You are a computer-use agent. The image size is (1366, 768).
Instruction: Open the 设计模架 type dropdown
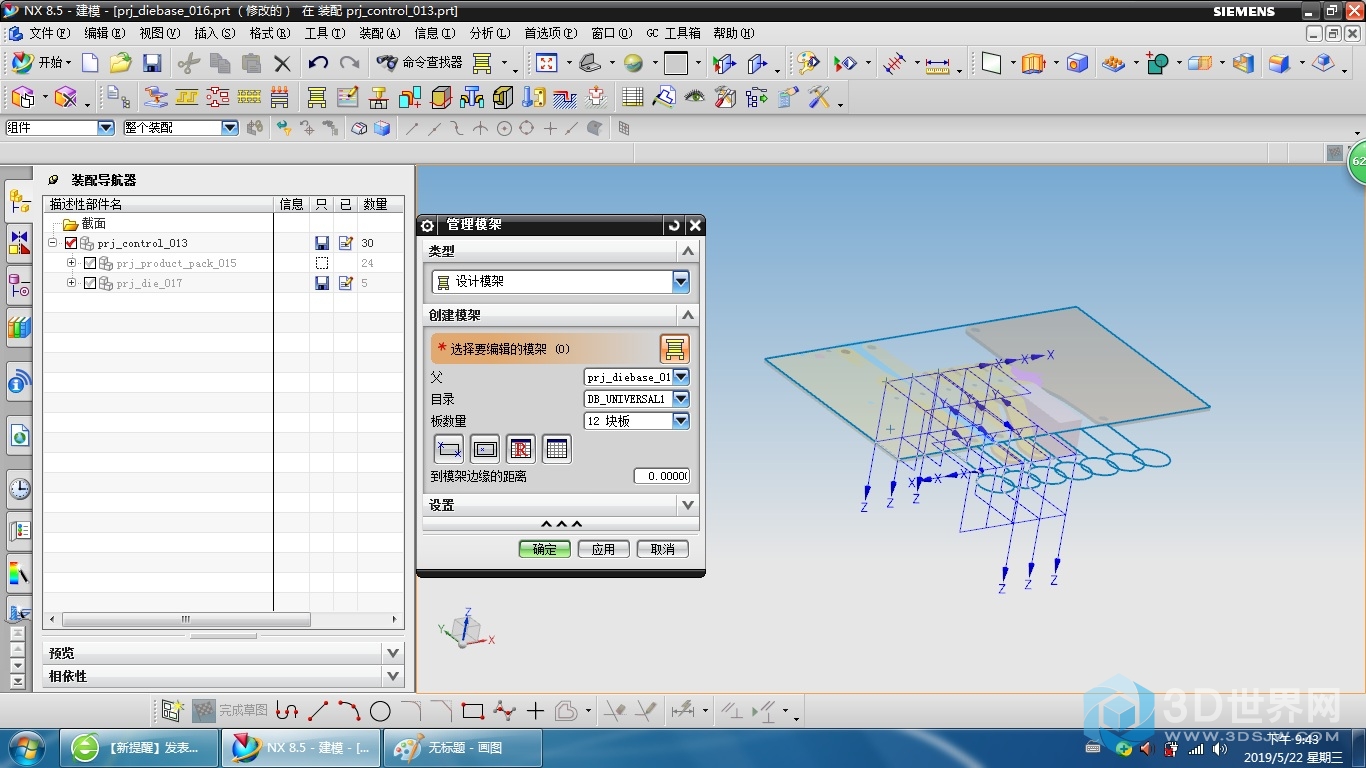pos(680,282)
